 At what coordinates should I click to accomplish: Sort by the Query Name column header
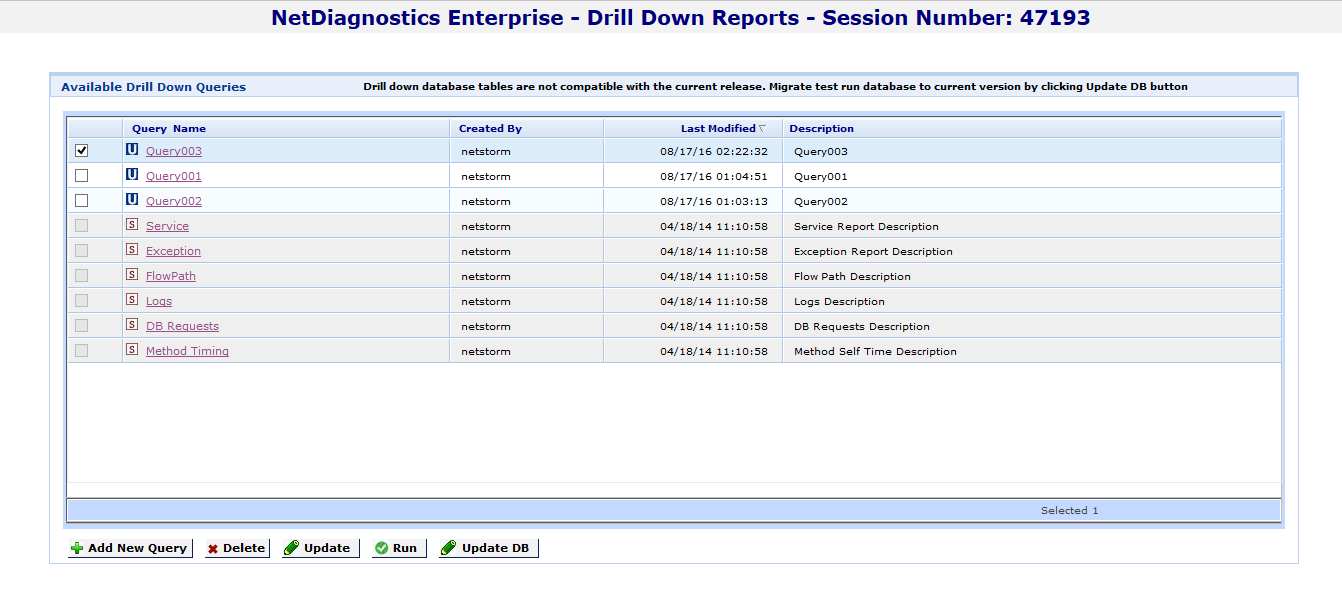point(286,128)
